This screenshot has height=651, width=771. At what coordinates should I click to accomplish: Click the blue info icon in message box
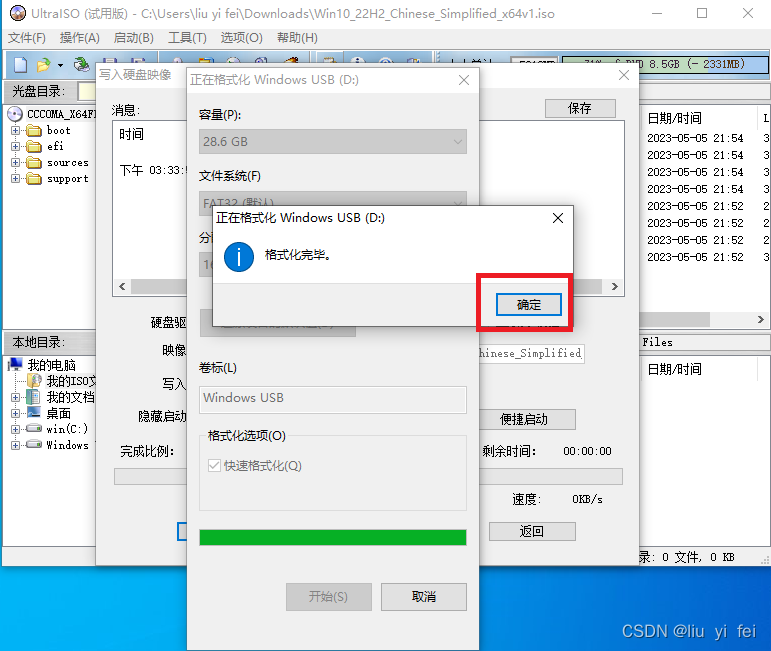tap(239, 257)
